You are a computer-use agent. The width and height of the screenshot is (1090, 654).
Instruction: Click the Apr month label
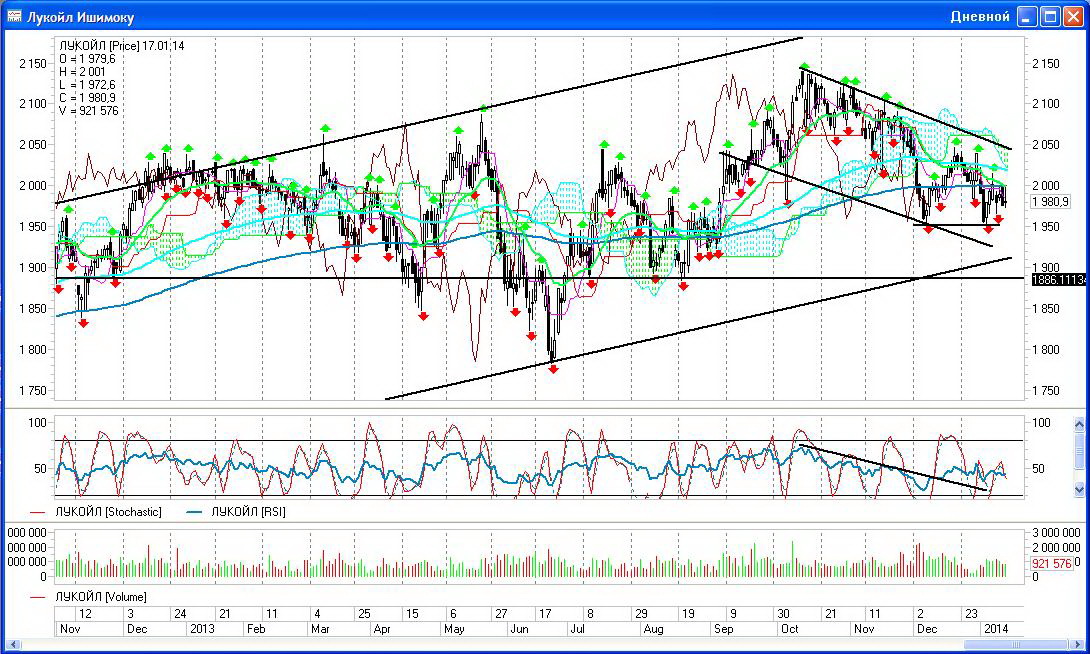[382, 629]
